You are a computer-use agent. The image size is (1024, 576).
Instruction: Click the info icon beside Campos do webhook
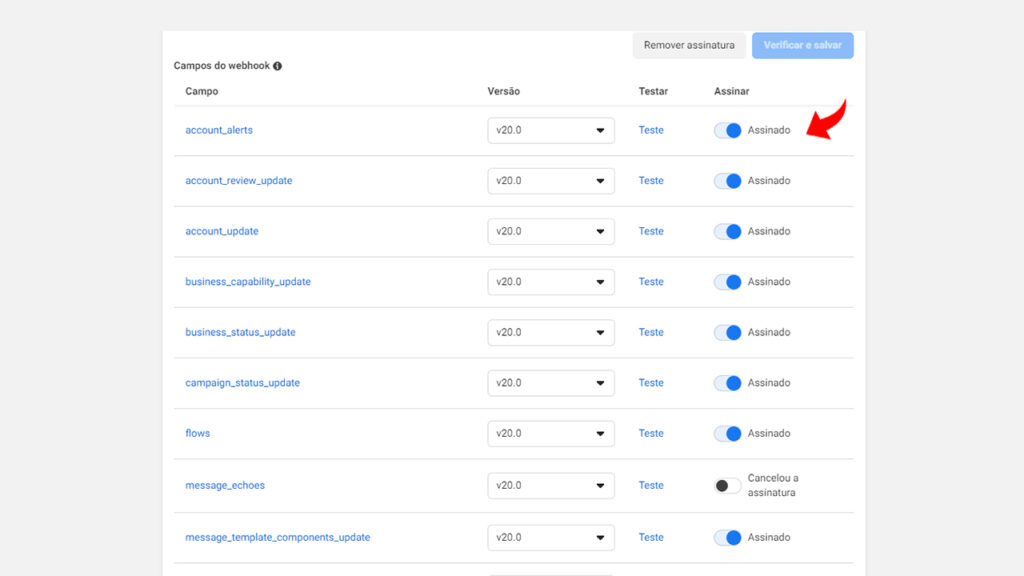[x=278, y=66]
